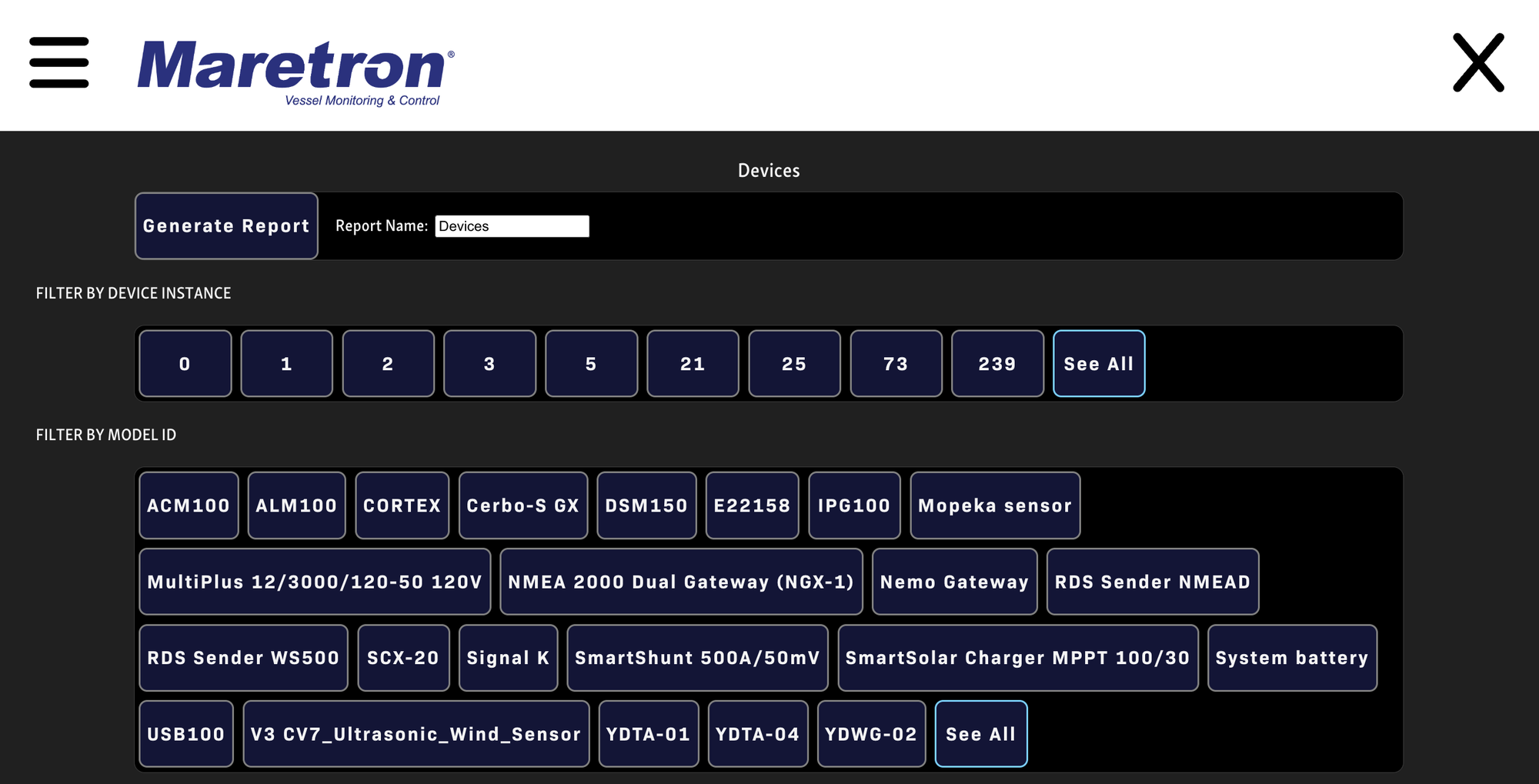Filter by model CORTEX
Image resolution: width=1539 pixels, height=784 pixels.
coord(402,505)
